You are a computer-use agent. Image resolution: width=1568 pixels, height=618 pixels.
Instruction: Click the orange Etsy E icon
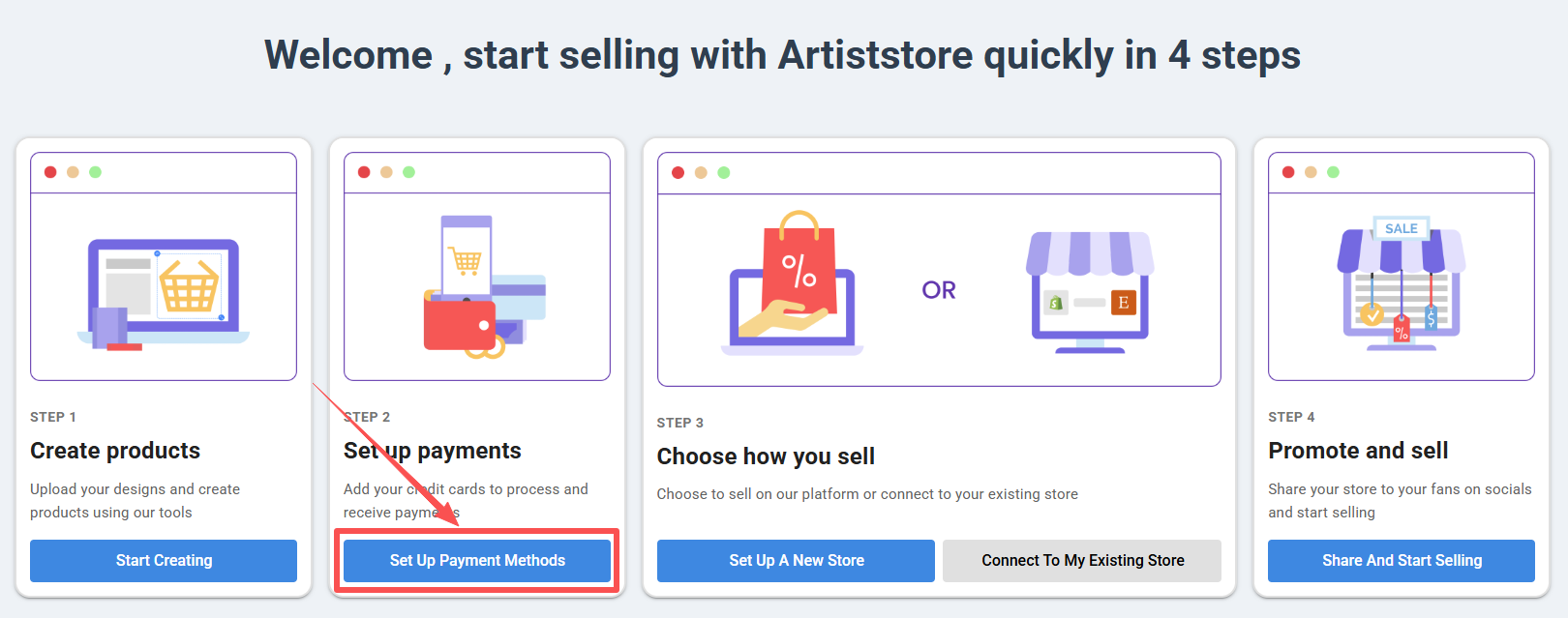(x=1123, y=303)
